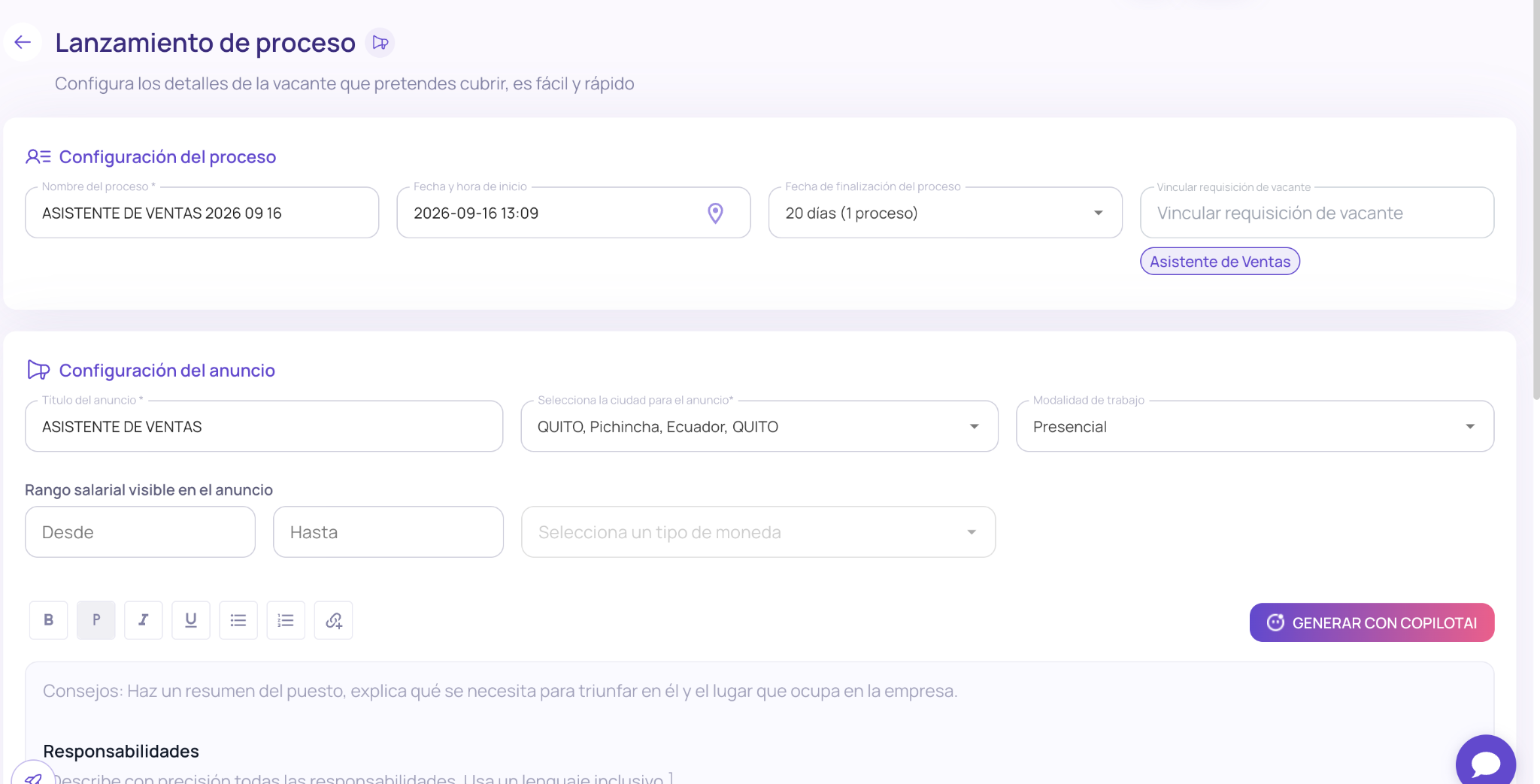
Task: Click the megaphone icon beside the page title
Action: tap(380, 43)
